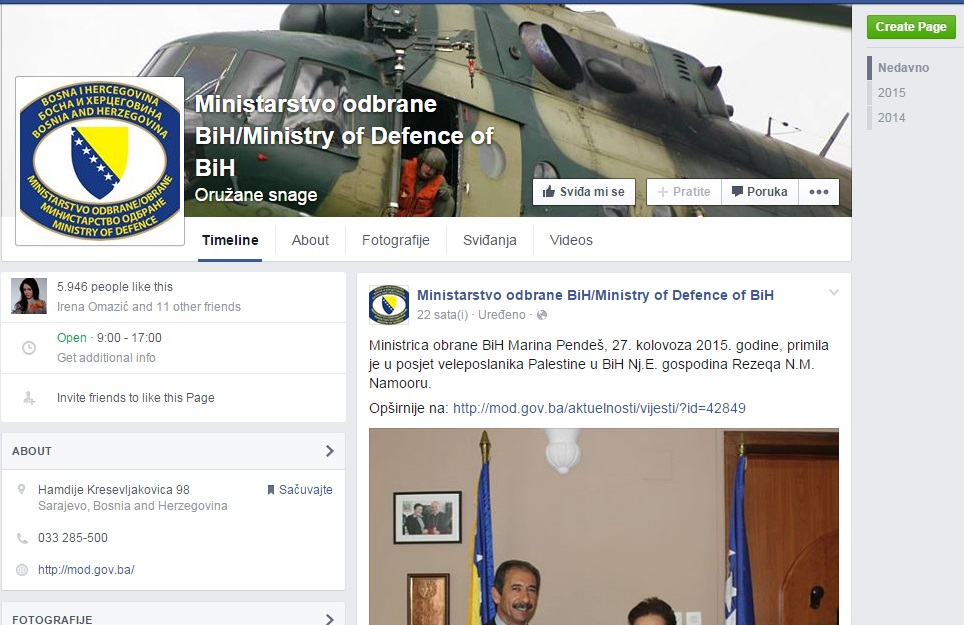
Task: Open the Sviđanja tab
Action: coord(489,240)
